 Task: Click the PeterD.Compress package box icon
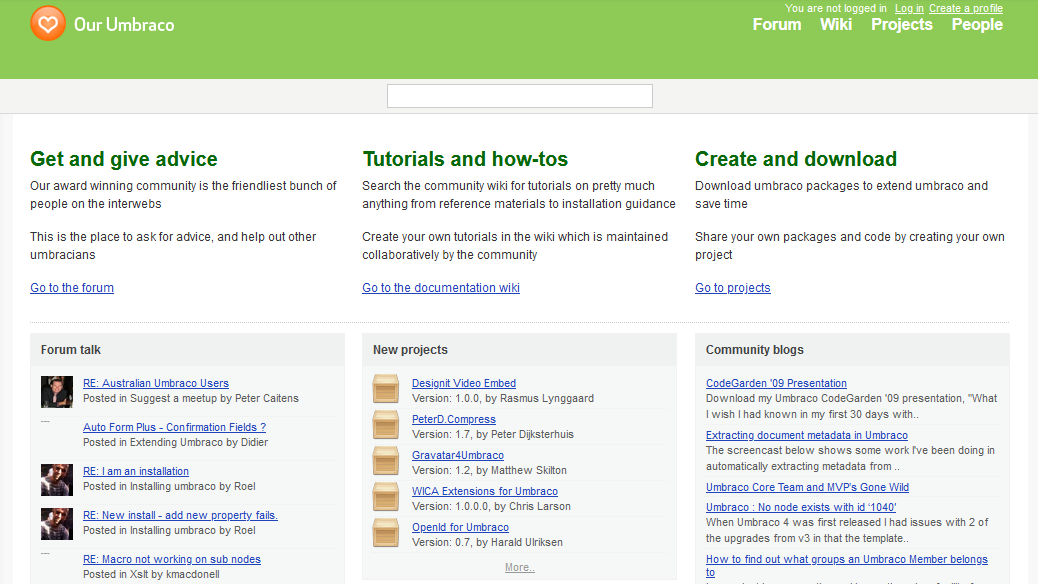click(385, 425)
